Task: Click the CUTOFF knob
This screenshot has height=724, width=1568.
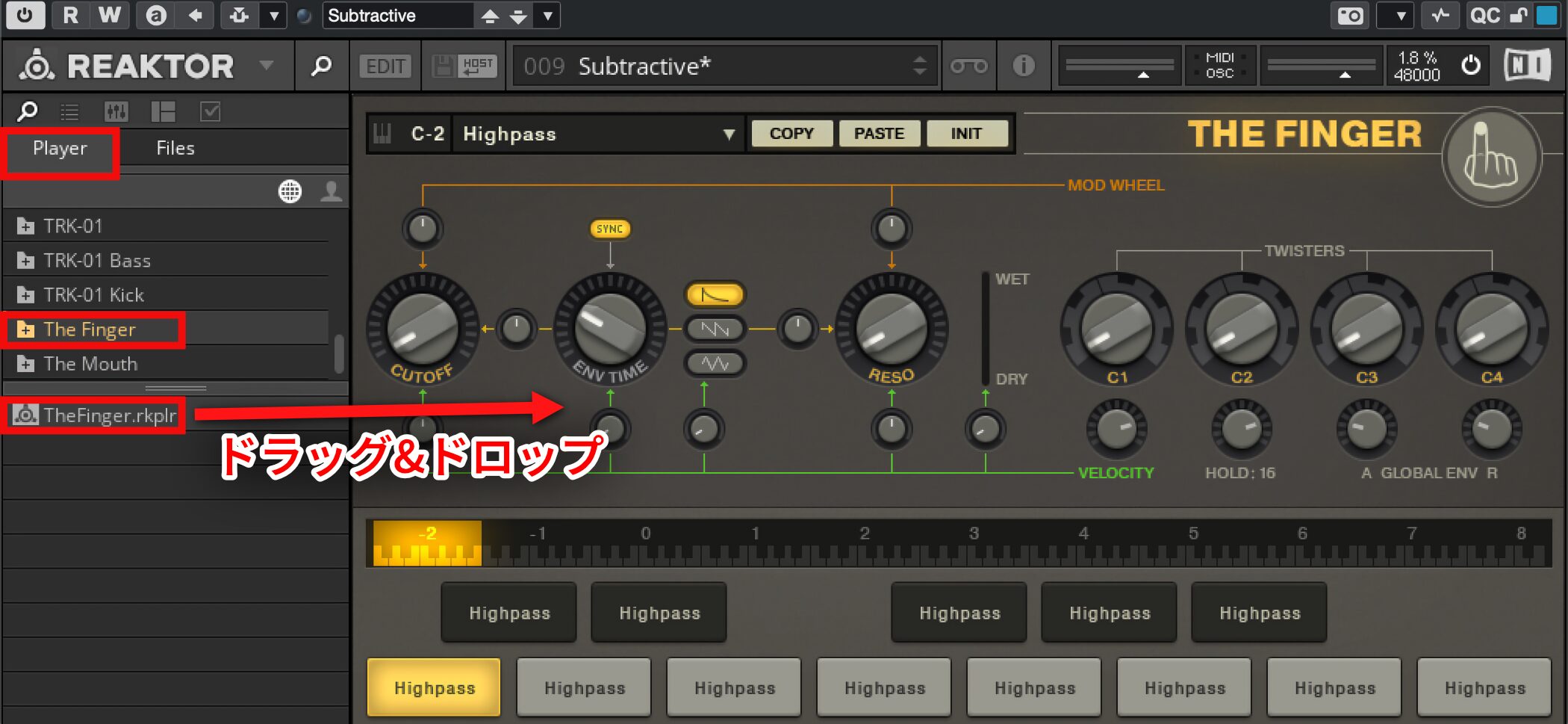Action: (x=423, y=329)
